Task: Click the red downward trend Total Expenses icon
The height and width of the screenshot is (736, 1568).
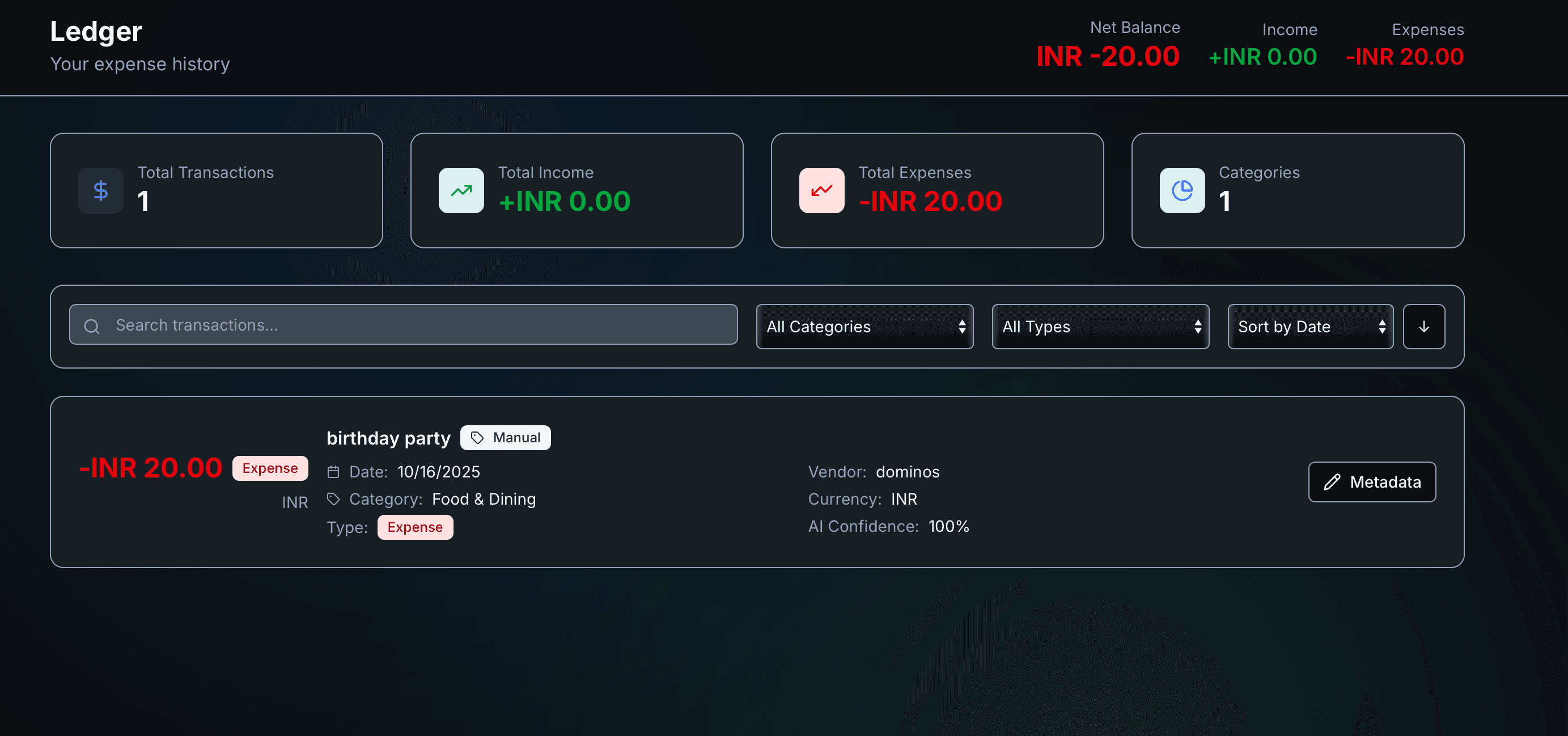Action: tap(821, 191)
